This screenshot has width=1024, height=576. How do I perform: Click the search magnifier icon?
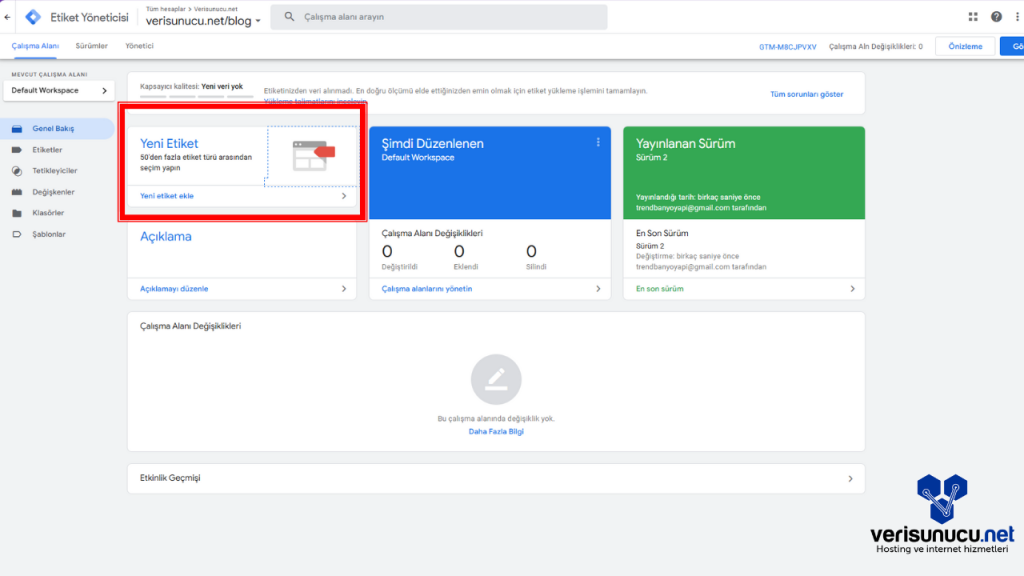point(289,17)
